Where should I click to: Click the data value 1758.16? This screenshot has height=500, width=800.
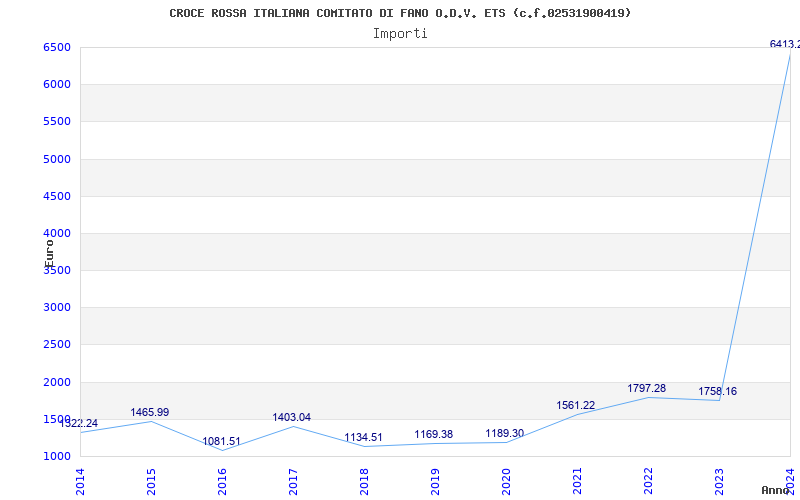point(717,391)
